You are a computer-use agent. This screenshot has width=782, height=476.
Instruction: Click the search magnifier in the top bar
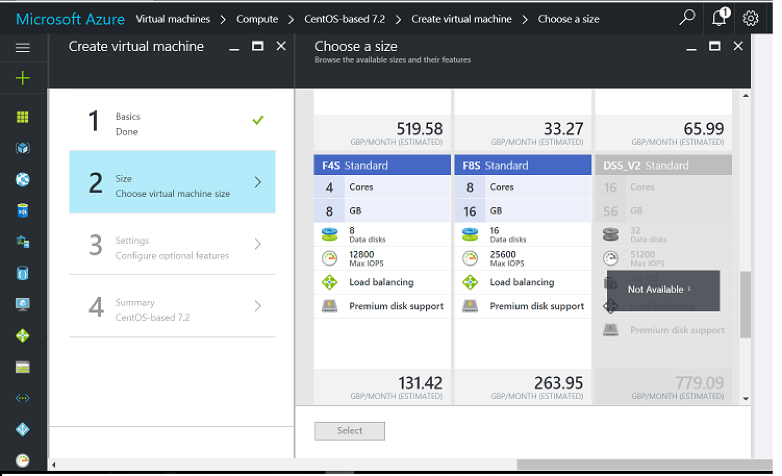tap(687, 17)
